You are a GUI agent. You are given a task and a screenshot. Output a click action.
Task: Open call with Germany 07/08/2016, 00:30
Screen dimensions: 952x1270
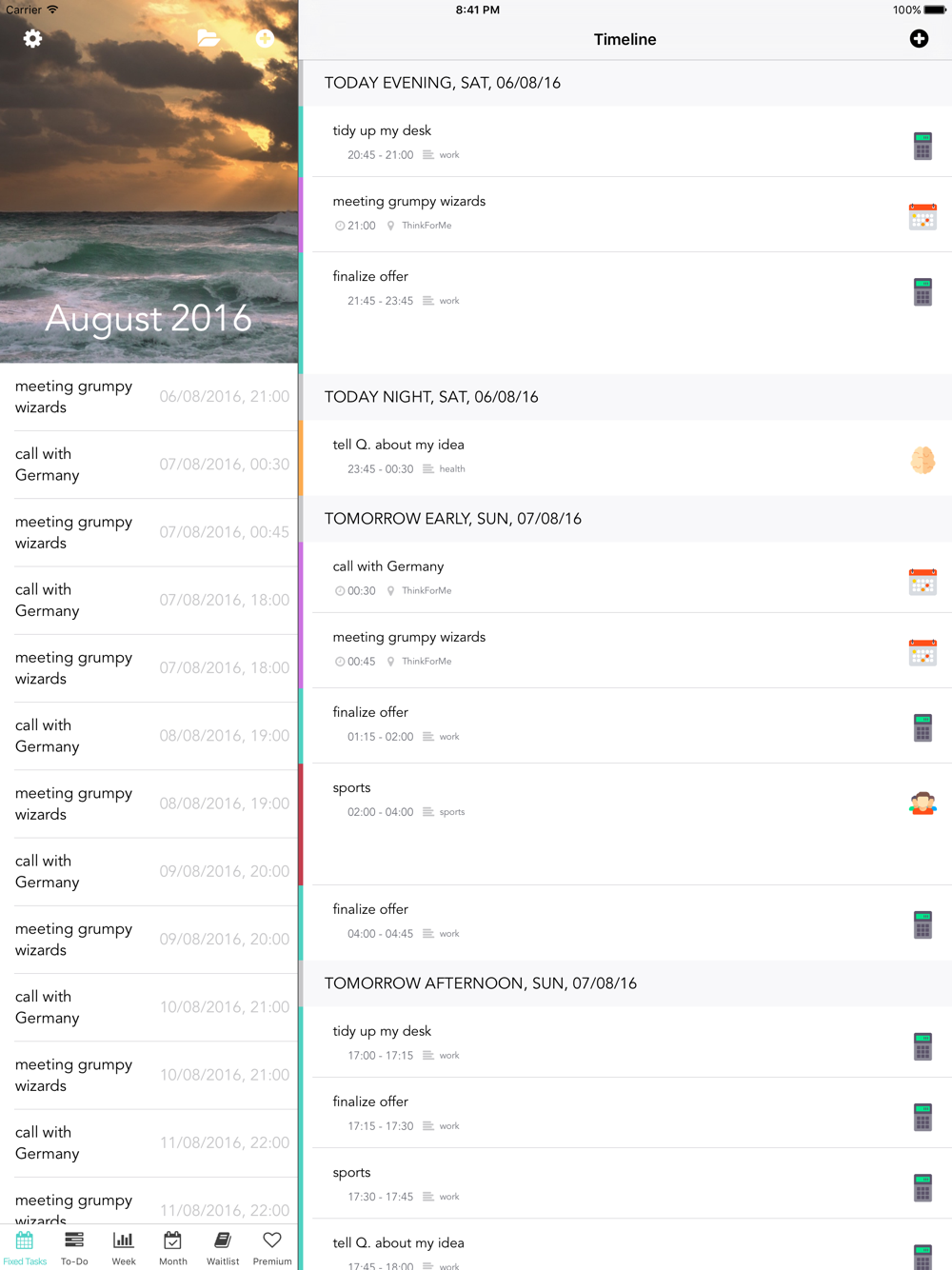(x=149, y=465)
